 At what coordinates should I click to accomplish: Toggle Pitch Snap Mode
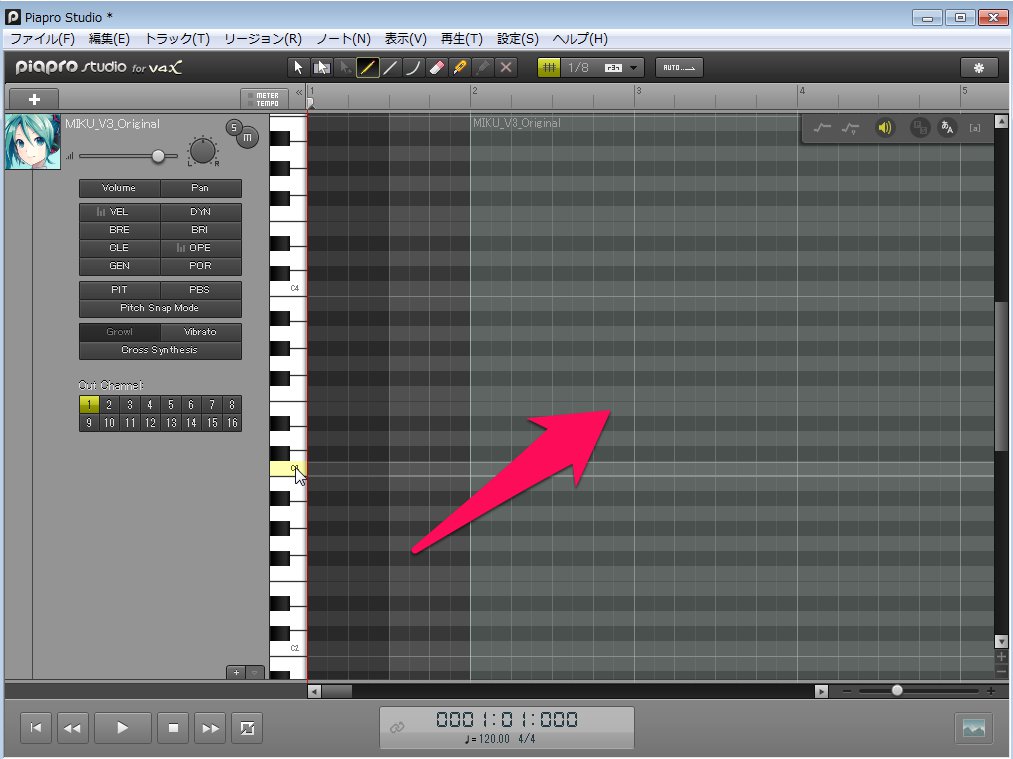pyautogui.click(x=160, y=308)
